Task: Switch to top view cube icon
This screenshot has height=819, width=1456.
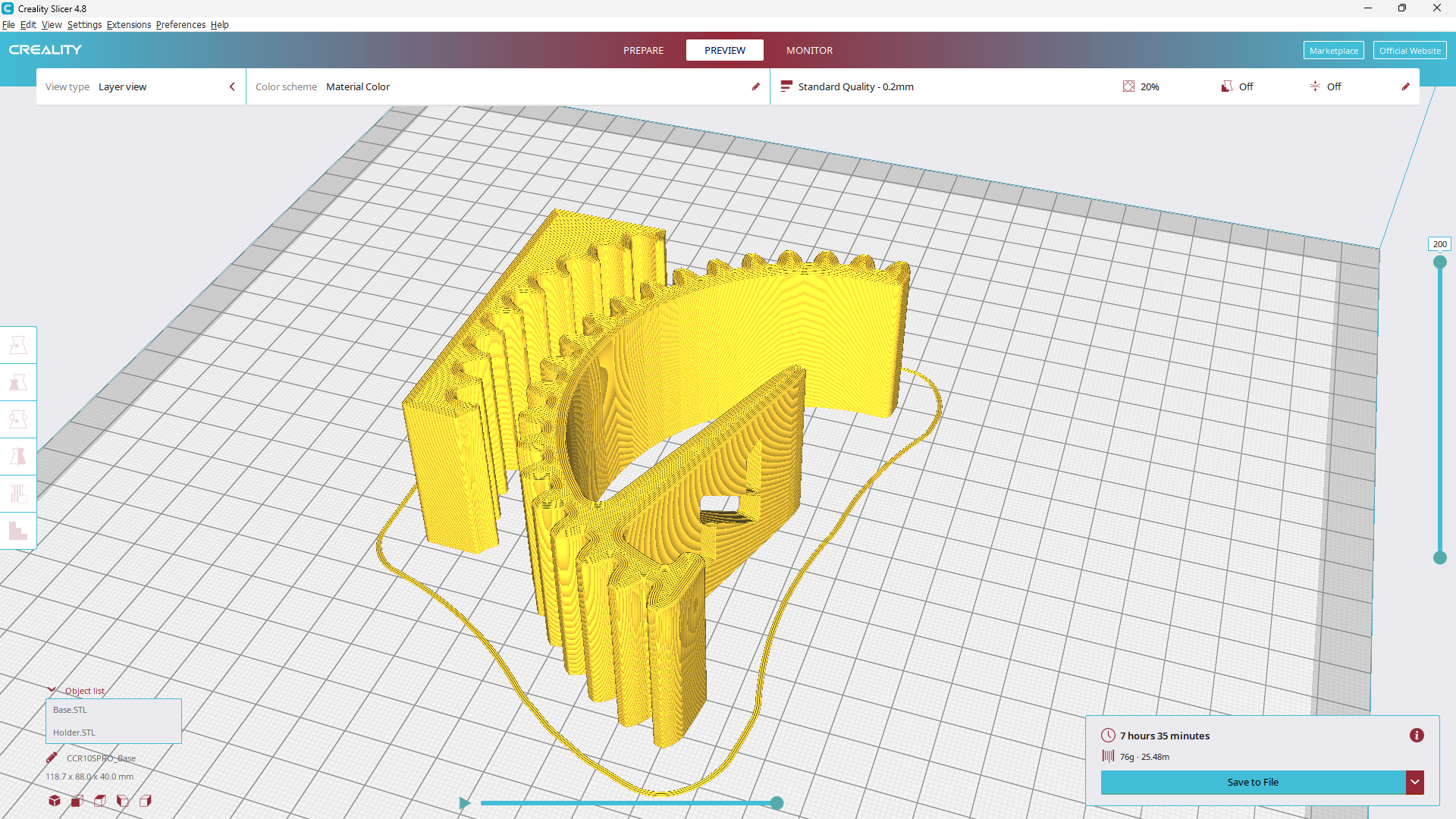Action: [100, 801]
